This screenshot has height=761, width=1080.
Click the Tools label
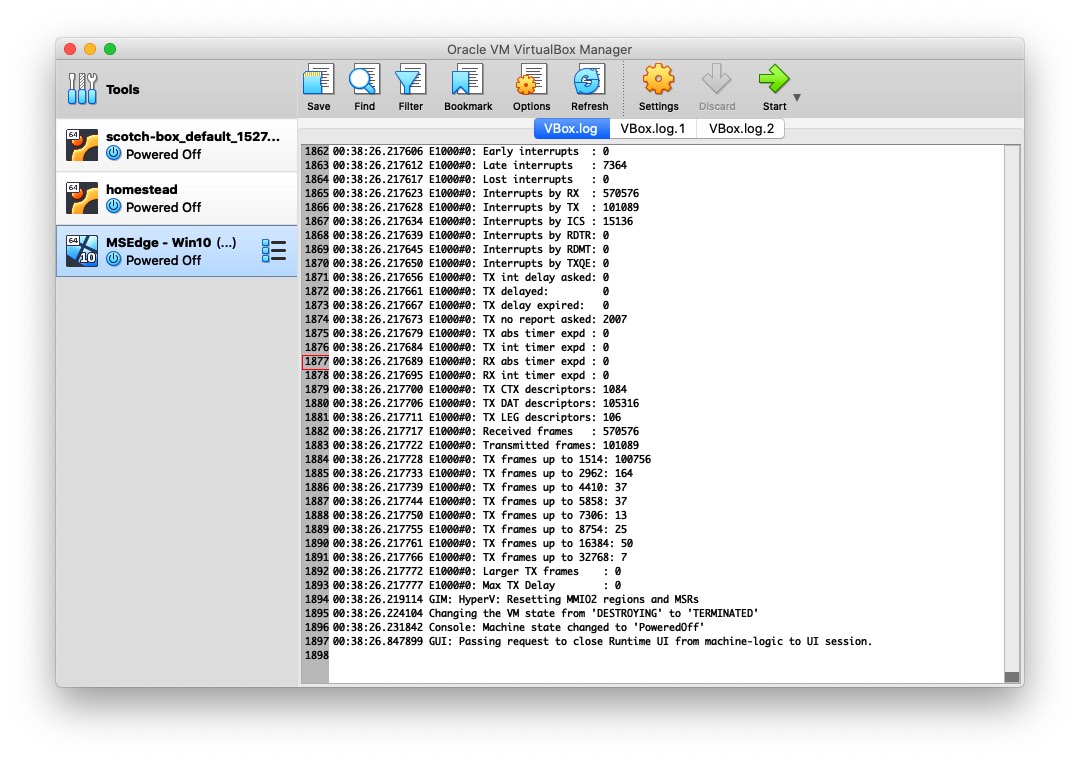point(123,90)
